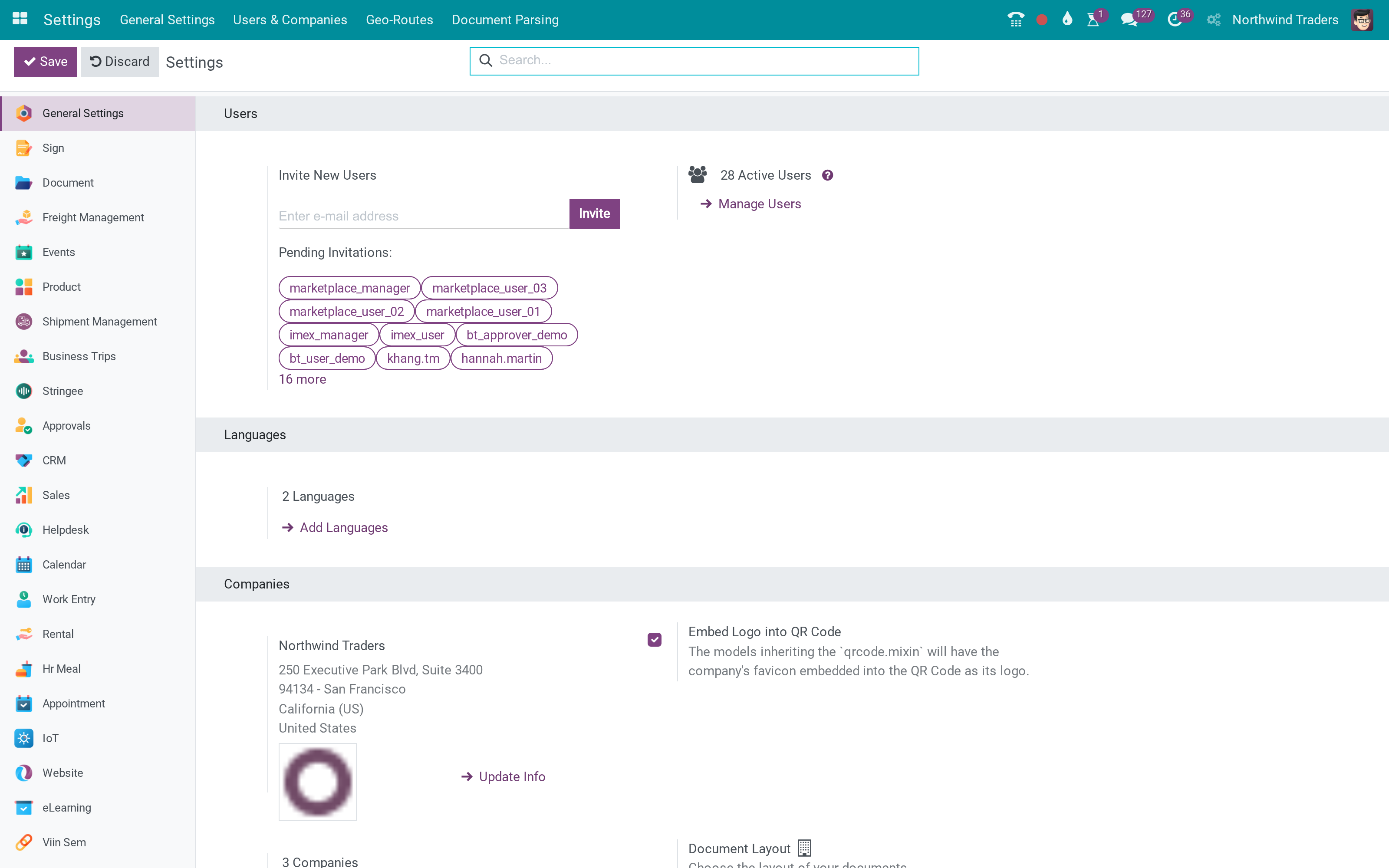The image size is (1389, 868).
Task: Open Sales settings in the sidebar
Action: point(98,496)
